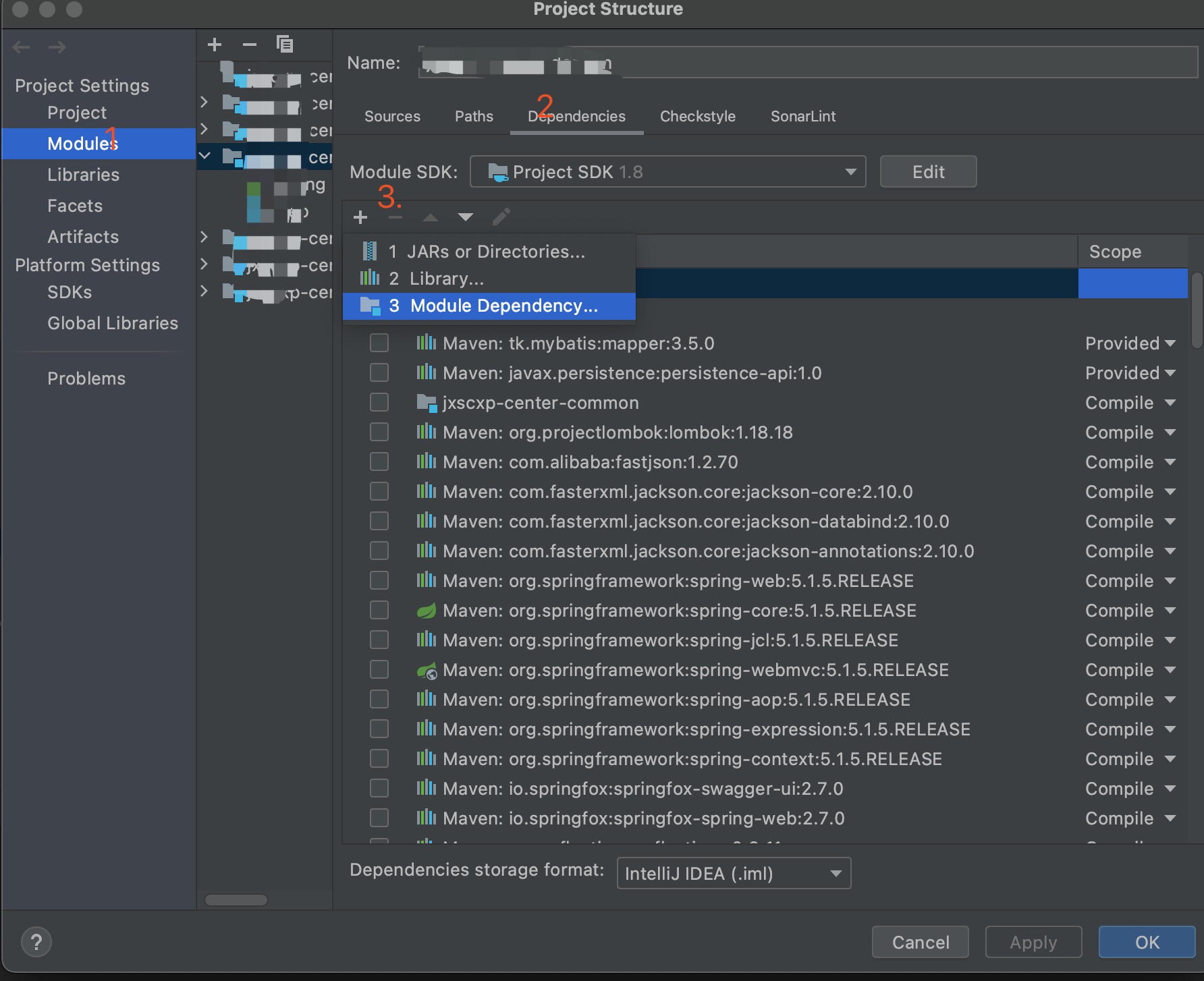1204x981 pixels.
Task: Open Problems section
Action: pos(86,379)
